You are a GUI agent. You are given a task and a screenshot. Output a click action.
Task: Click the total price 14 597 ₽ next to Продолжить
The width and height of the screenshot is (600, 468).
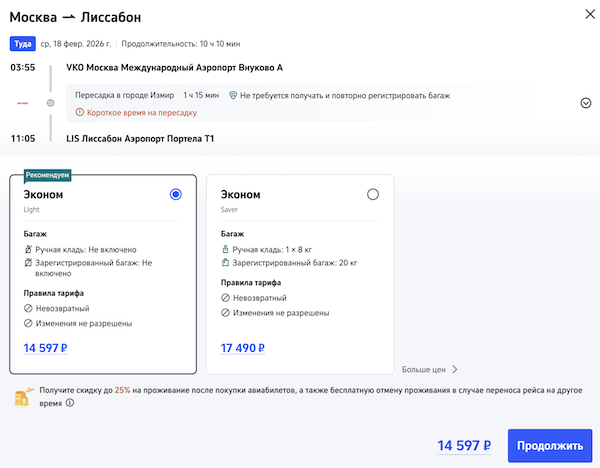coord(465,446)
